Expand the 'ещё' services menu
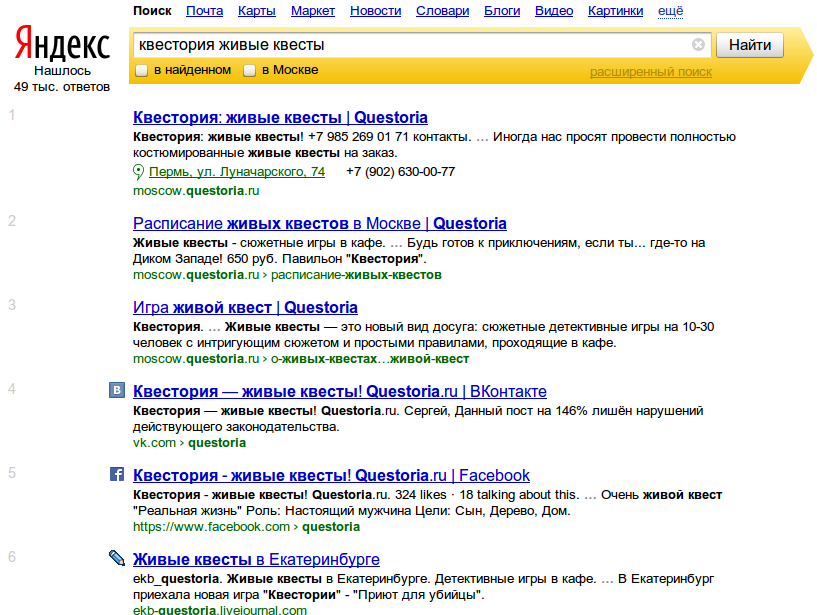817x615 pixels. tap(670, 11)
